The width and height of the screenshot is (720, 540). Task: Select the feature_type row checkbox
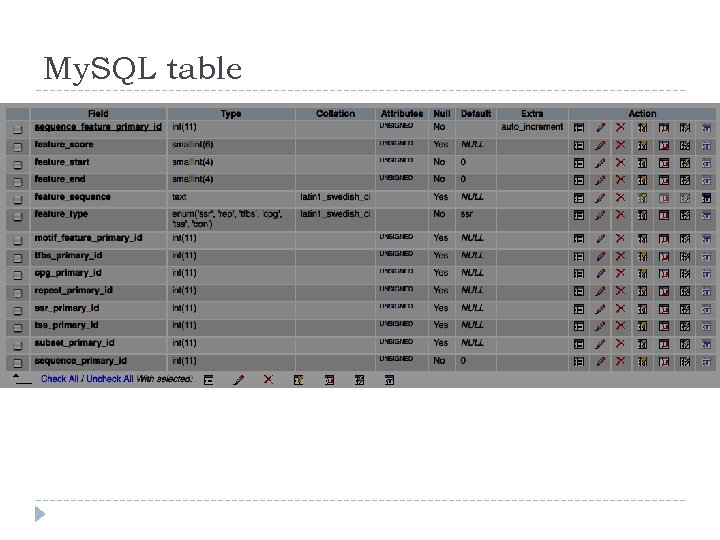tap(17, 216)
